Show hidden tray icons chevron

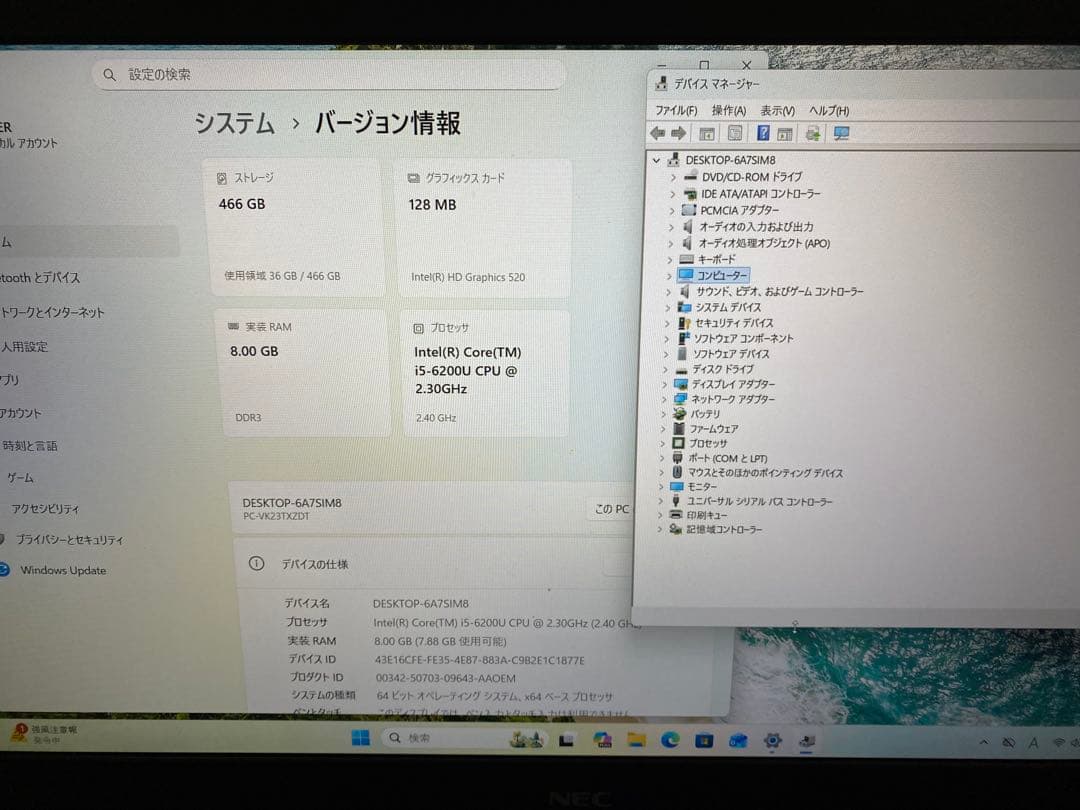[984, 742]
